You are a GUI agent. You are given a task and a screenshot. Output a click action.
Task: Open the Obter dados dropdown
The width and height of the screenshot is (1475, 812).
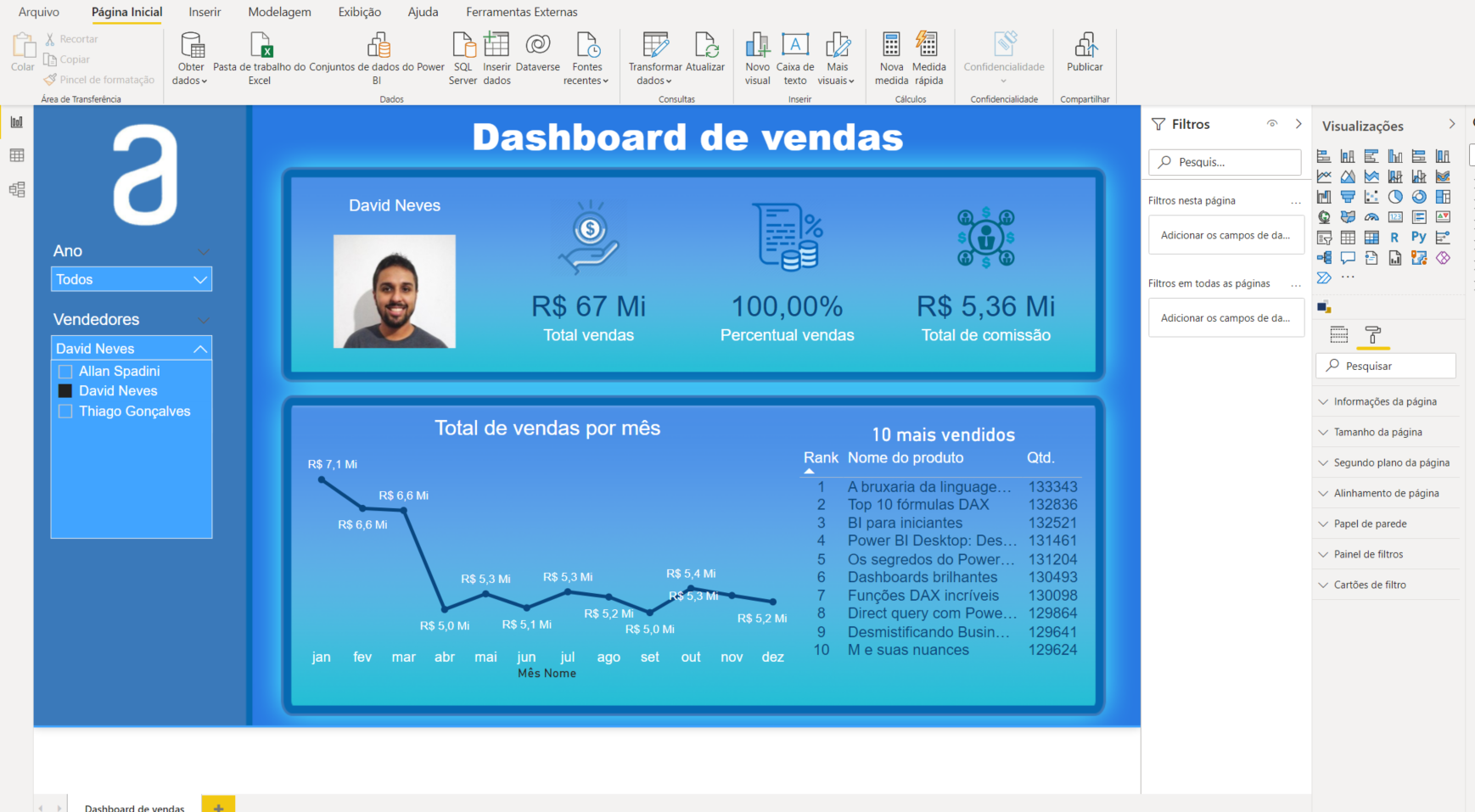point(191,58)
